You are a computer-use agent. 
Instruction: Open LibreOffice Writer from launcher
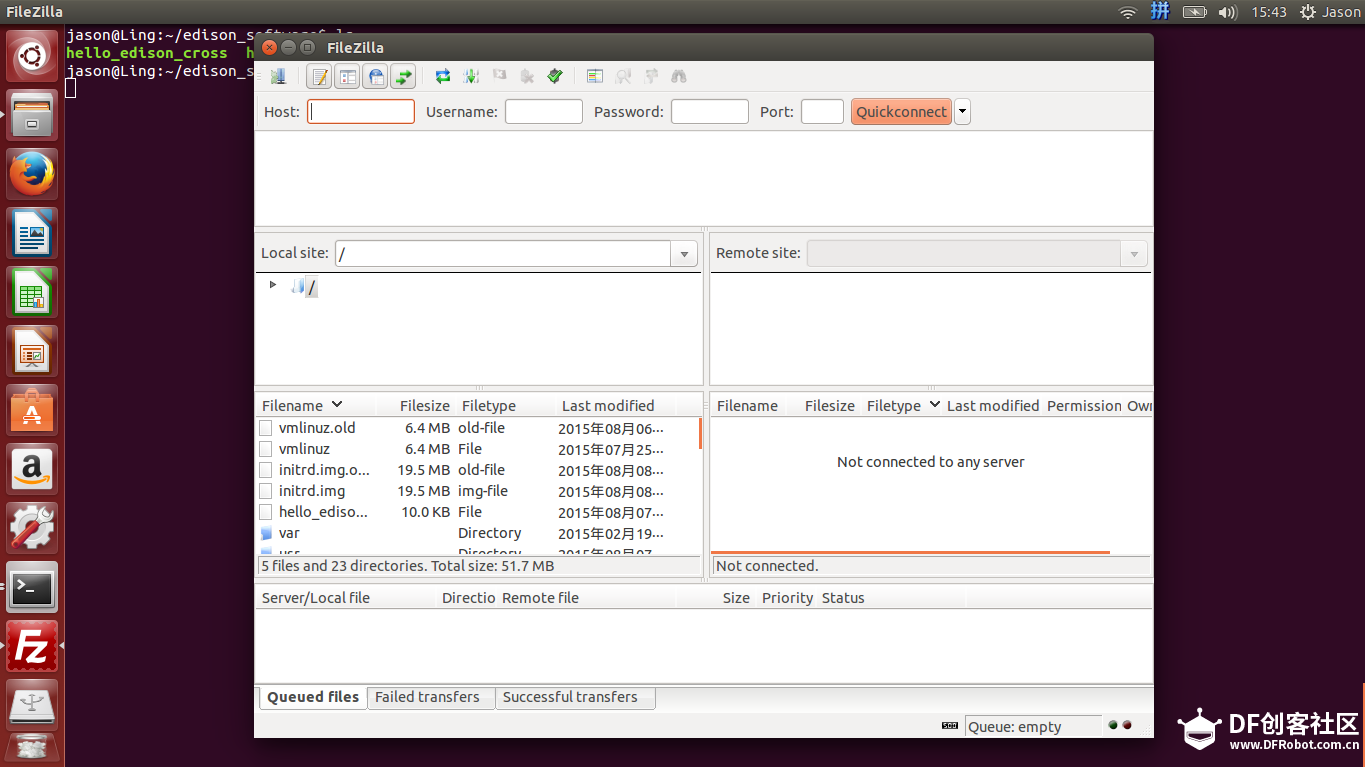(x=33, y=233)
